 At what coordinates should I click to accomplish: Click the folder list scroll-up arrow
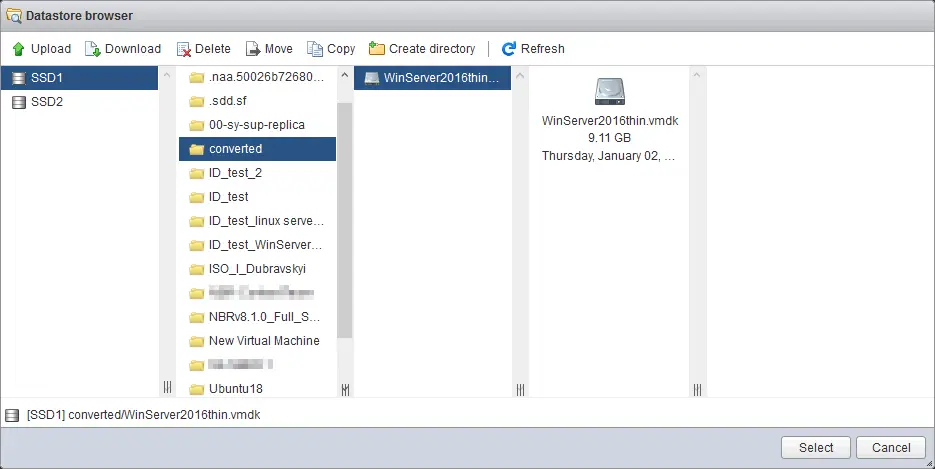tap(344, 76)
